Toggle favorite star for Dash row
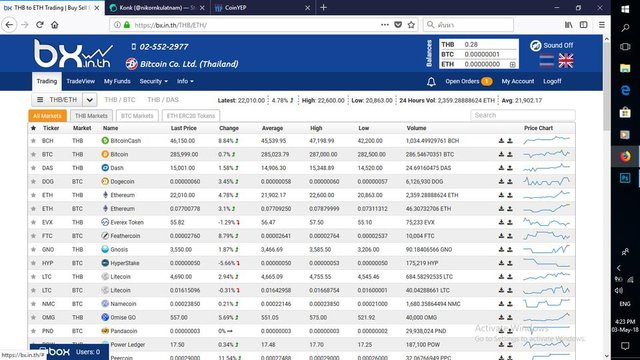 click(33, 168)
